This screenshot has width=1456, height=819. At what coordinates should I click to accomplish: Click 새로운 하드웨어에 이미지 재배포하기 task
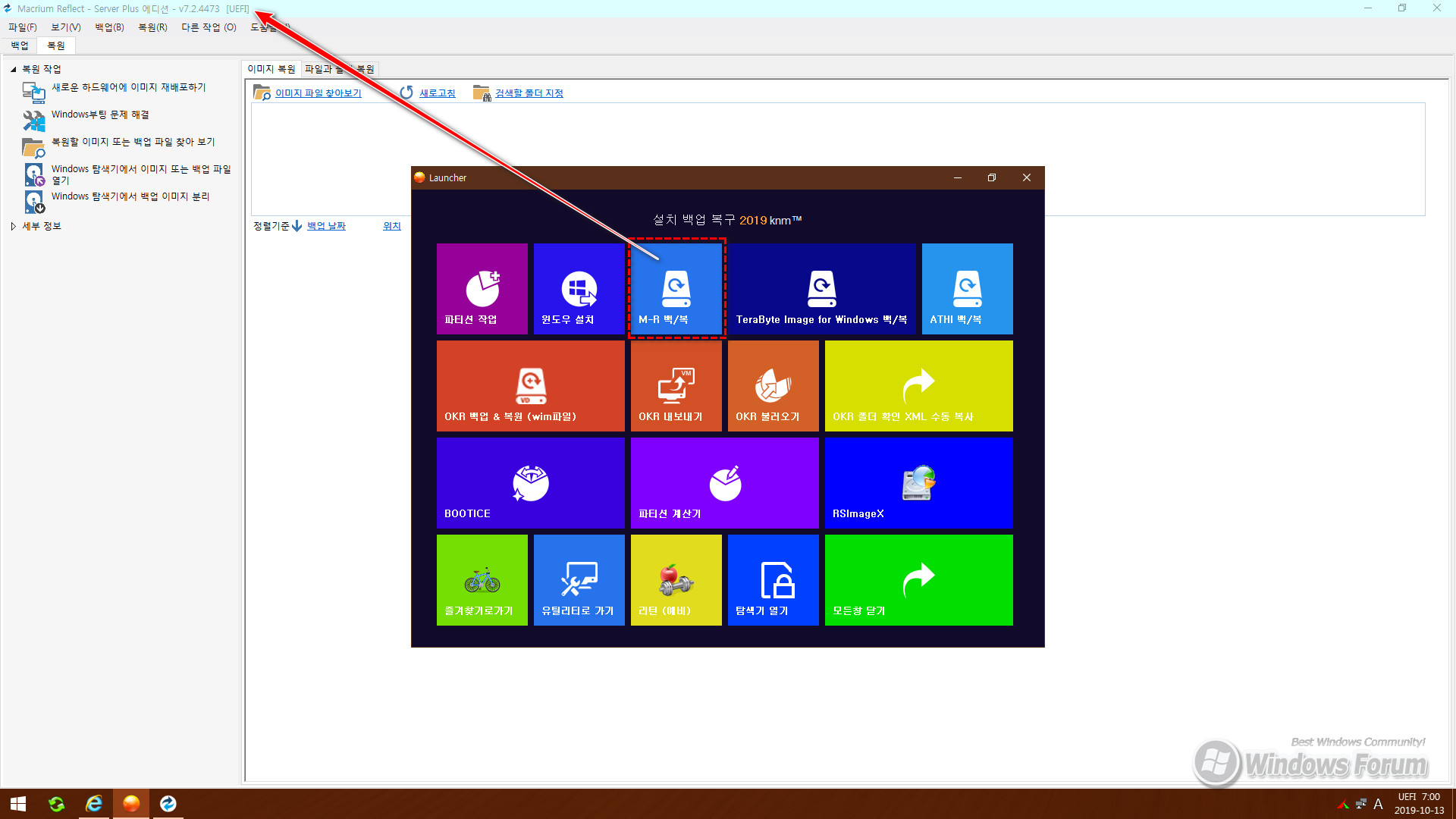click(128, 88)
